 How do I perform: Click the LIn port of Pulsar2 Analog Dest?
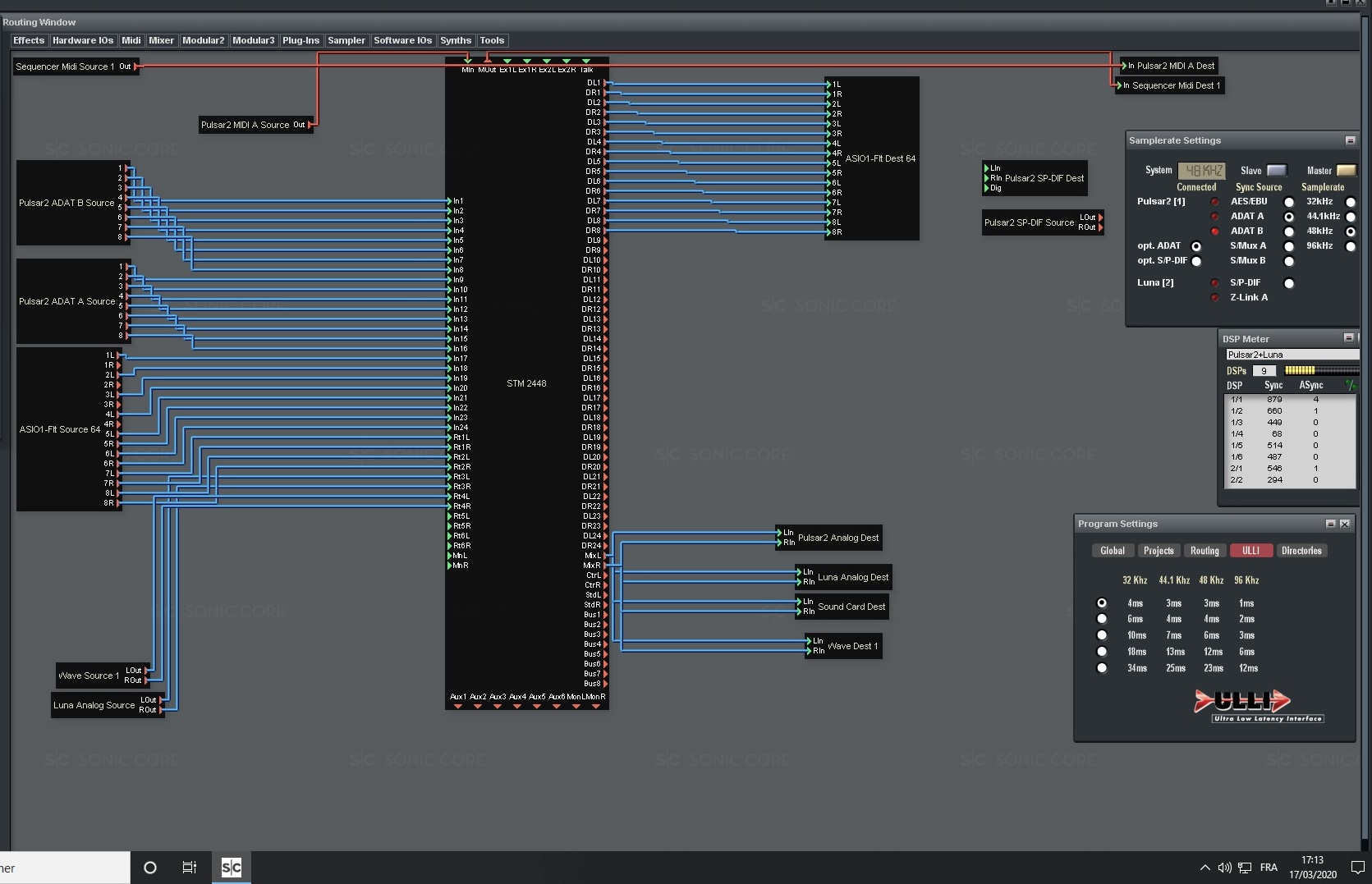780,533
